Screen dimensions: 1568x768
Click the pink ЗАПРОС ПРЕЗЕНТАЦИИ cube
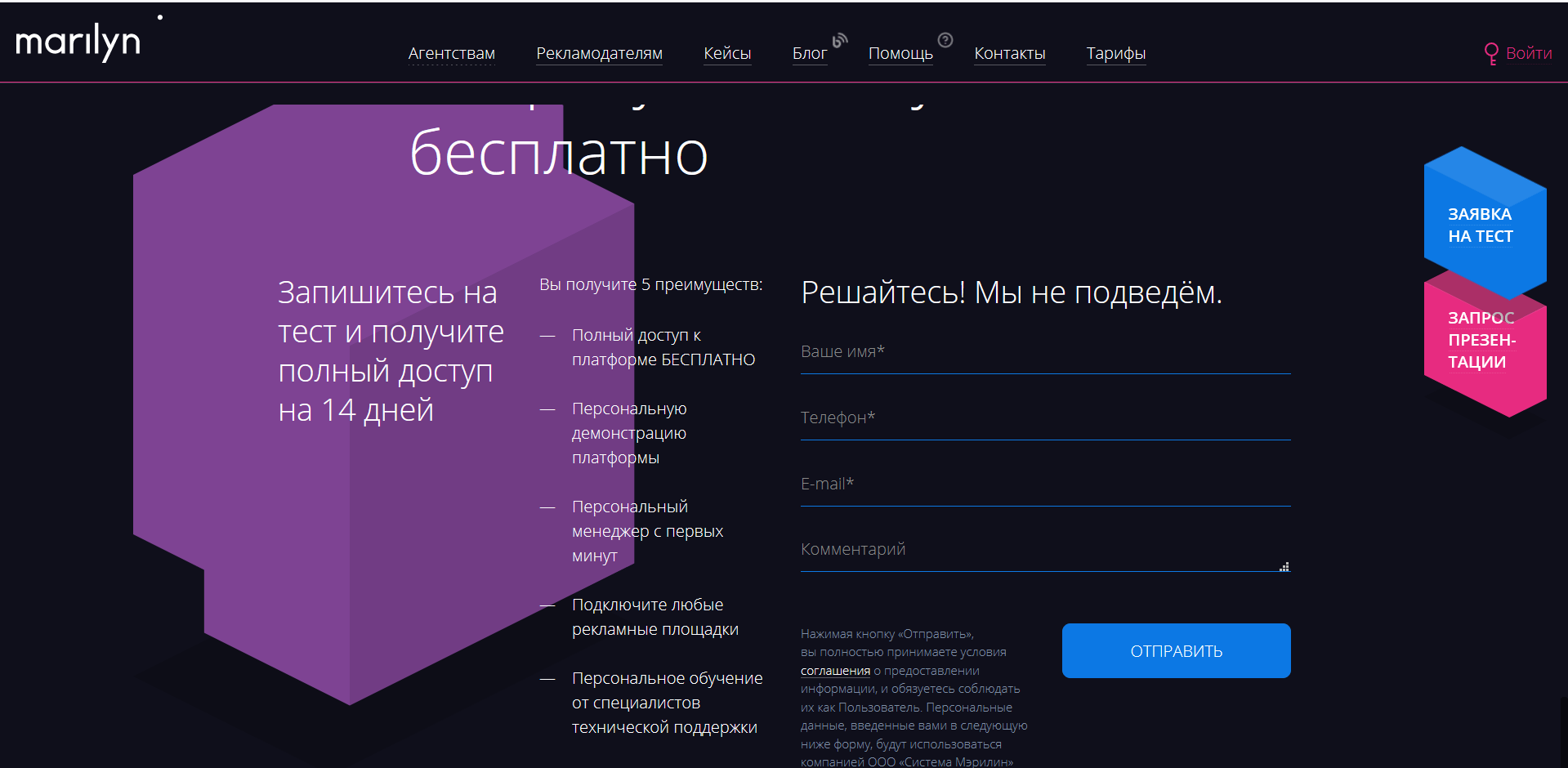[x=1481, y=351]
